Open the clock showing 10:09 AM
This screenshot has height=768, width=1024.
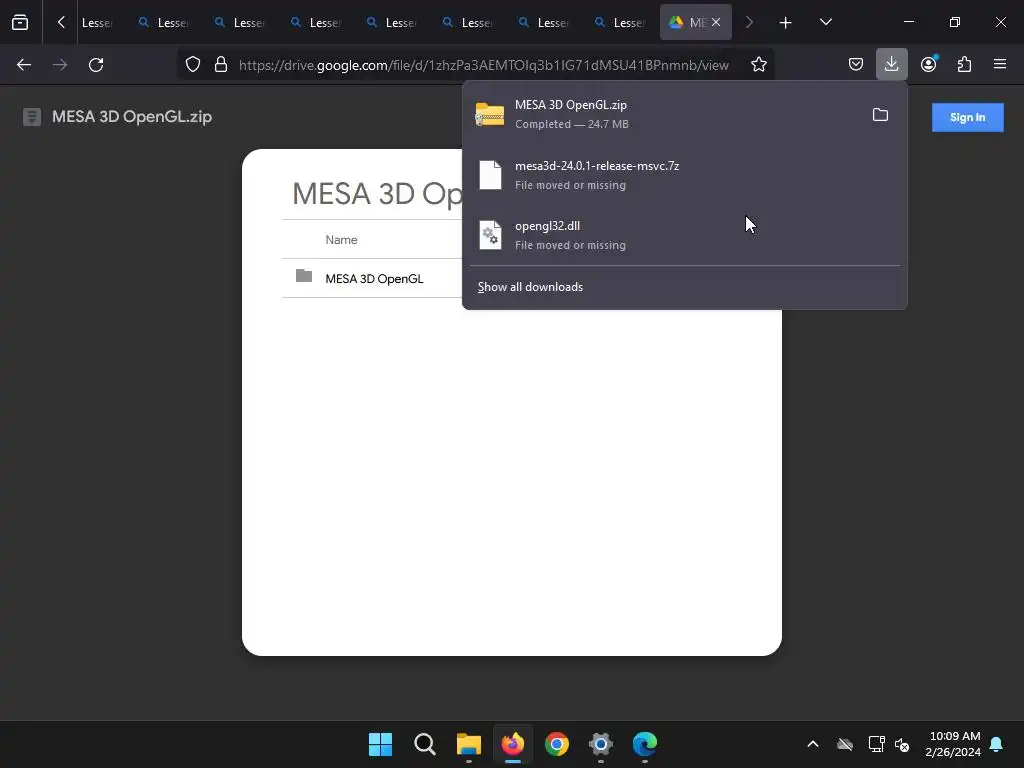coord(953,744)
